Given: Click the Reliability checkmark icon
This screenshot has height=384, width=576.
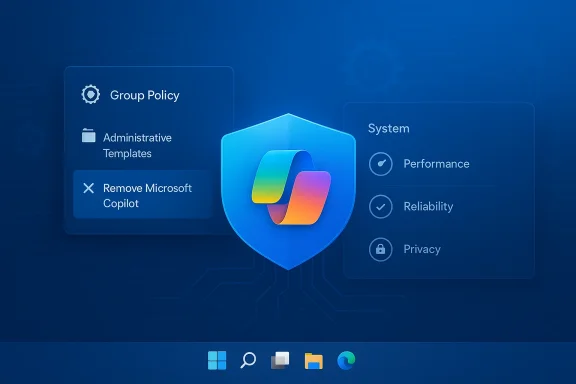Looking at the screenshot, I should [x=381, y=207].
